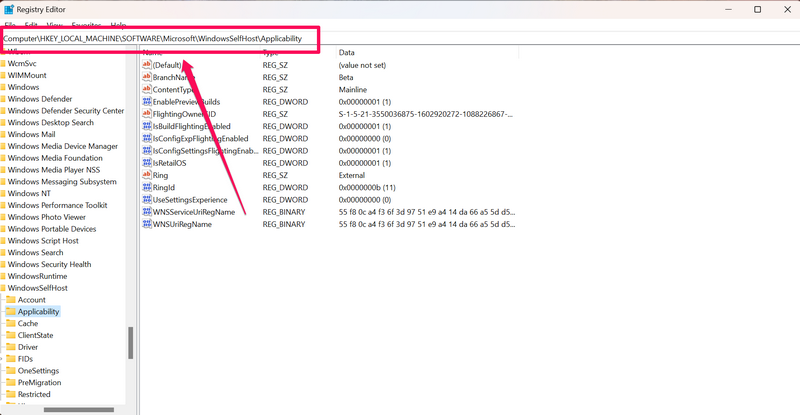800x415 pixels.
Task: Select the Windows Defender key
Action: click(40, 99)
